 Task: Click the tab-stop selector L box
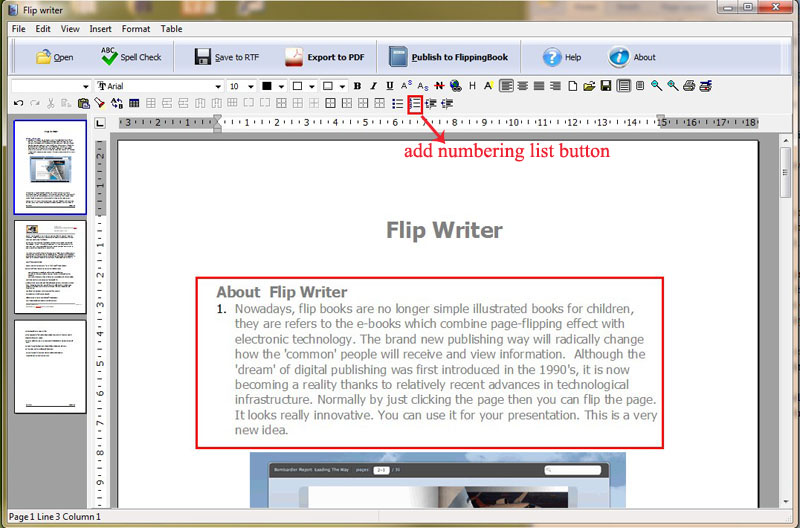tap(100, 122)
